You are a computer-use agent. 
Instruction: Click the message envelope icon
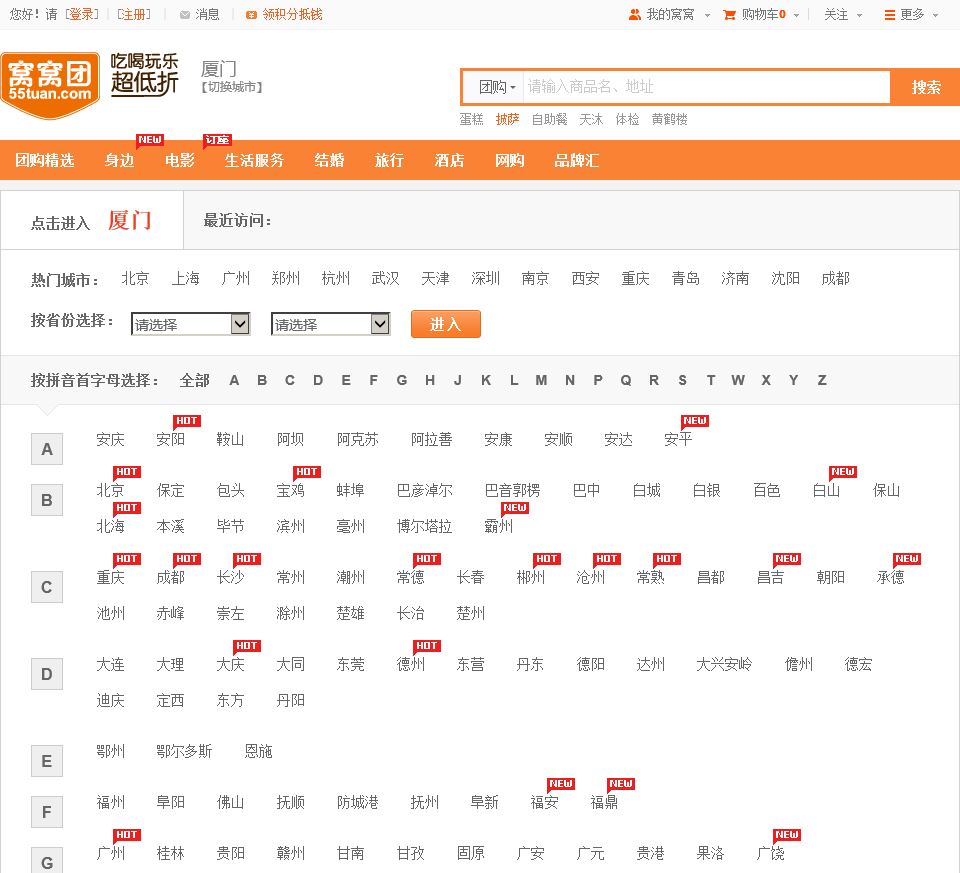(184, 15)
